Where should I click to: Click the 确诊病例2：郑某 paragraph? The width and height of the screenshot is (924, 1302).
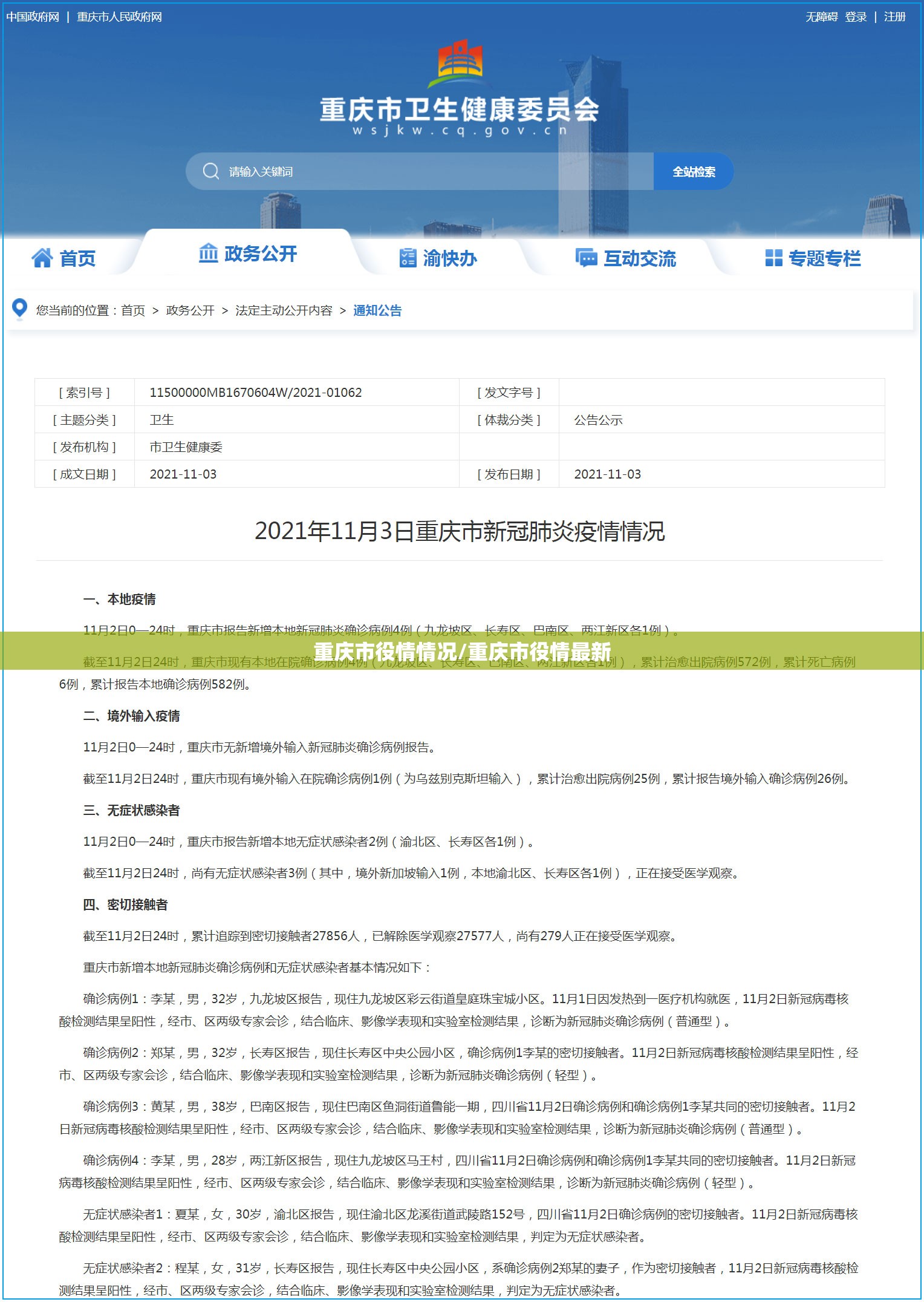click(458, 1064)
